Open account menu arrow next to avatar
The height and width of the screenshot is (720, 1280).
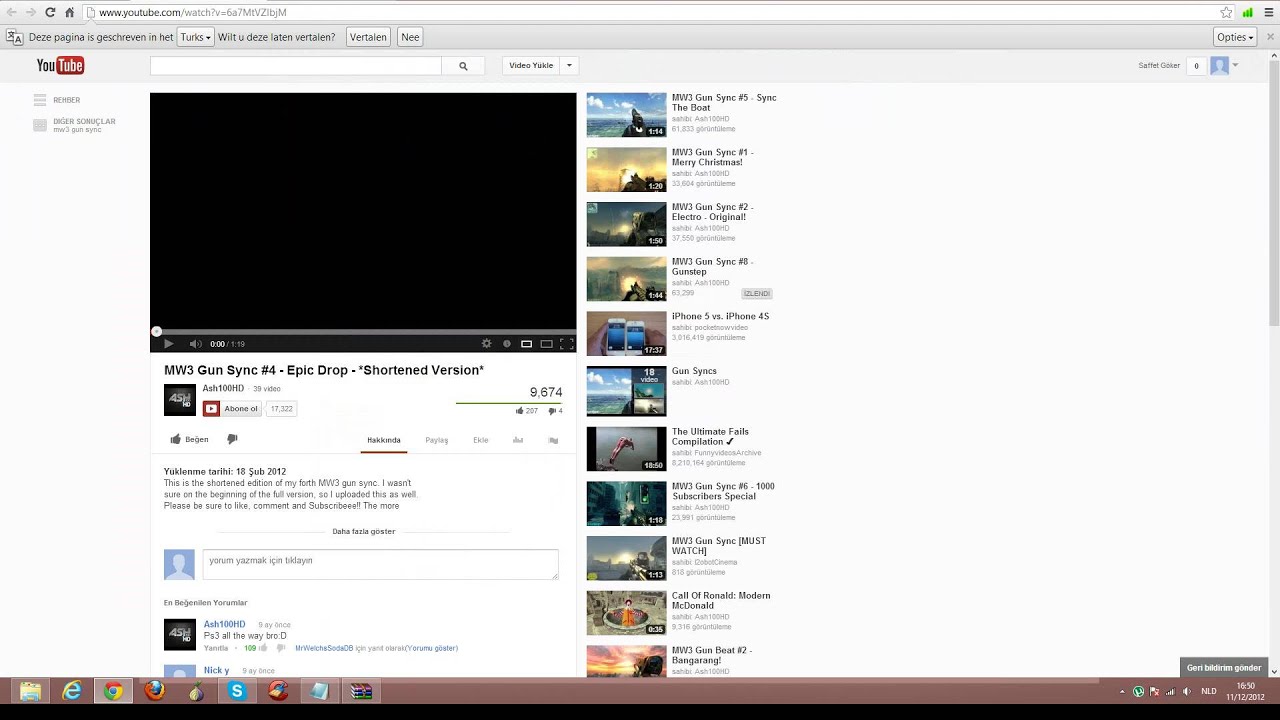[x=1235, y=66]
